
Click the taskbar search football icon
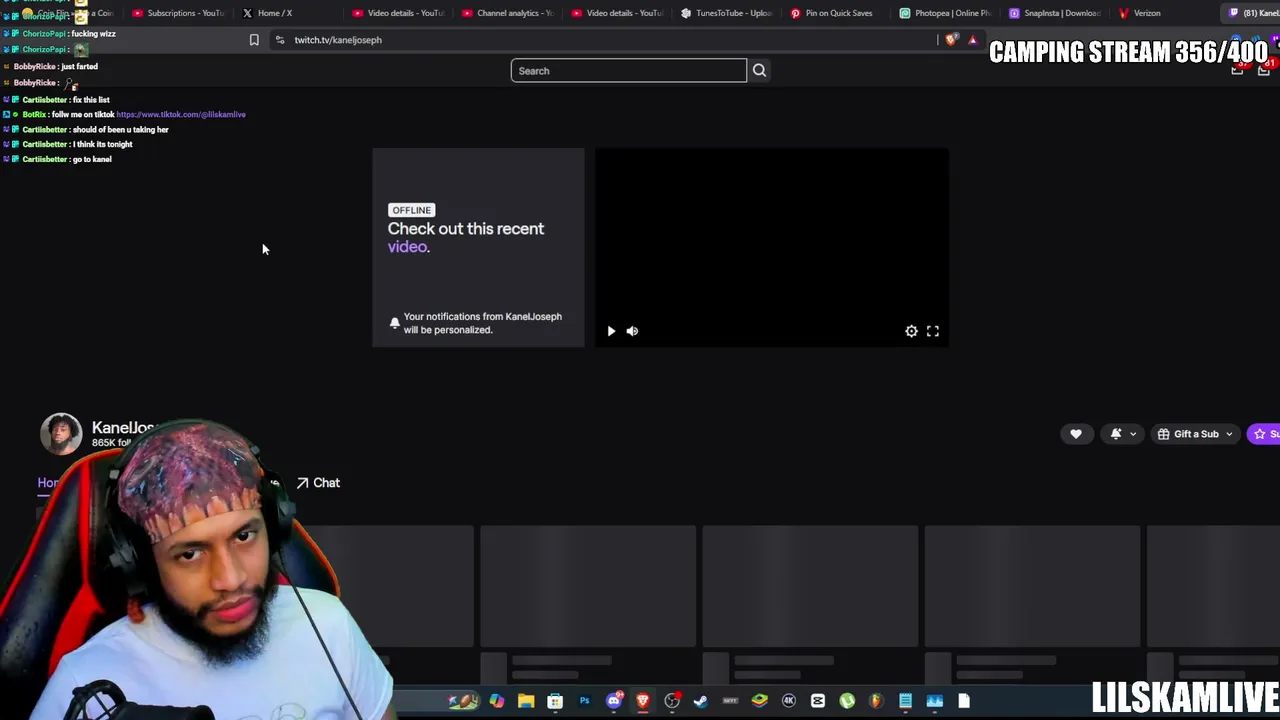coord(464,701)
